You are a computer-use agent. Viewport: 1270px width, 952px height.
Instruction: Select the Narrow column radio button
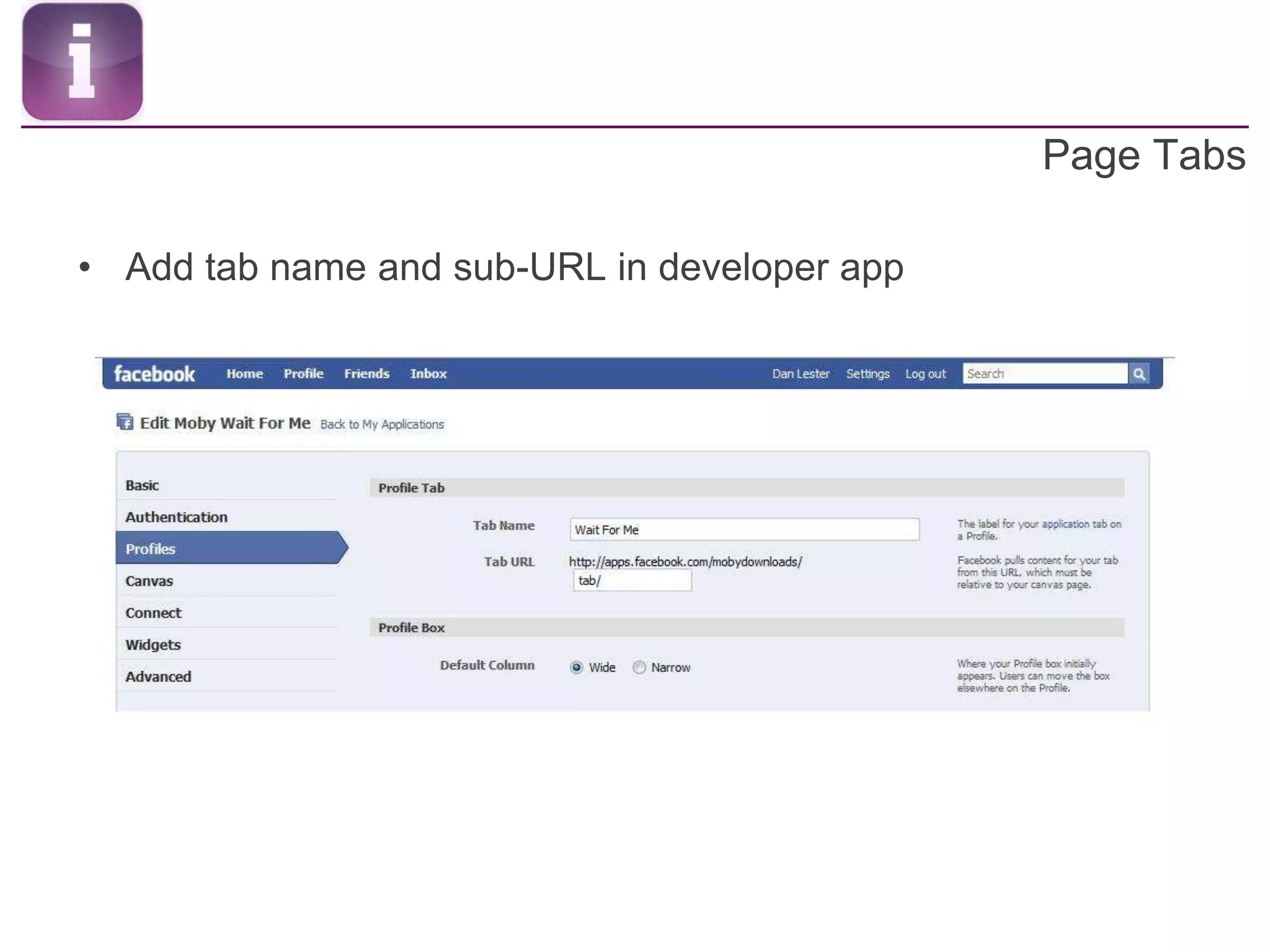pyautogui.click(x=639, y=668)
